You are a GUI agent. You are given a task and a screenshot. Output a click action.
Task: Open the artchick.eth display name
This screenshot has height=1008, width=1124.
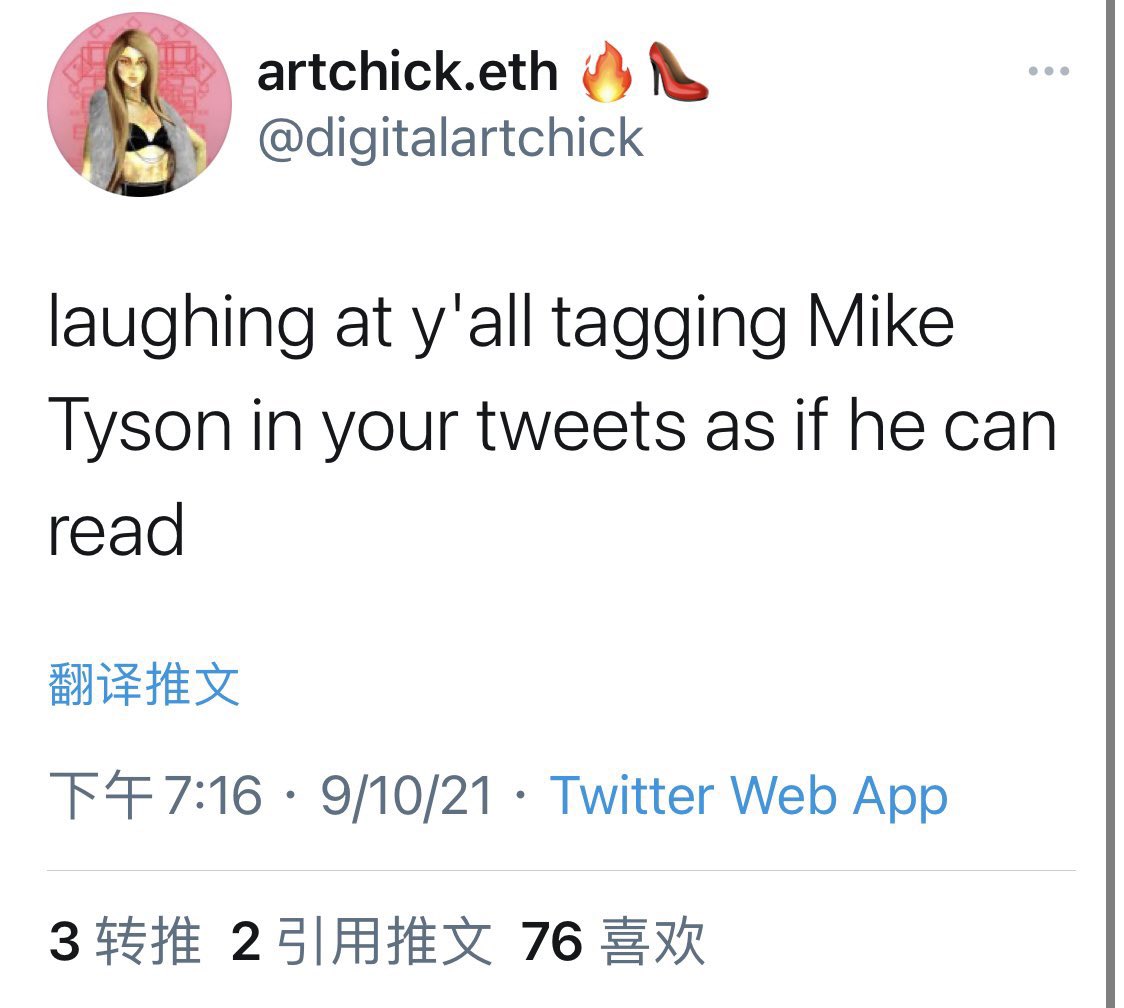click(x=407, y=72)
